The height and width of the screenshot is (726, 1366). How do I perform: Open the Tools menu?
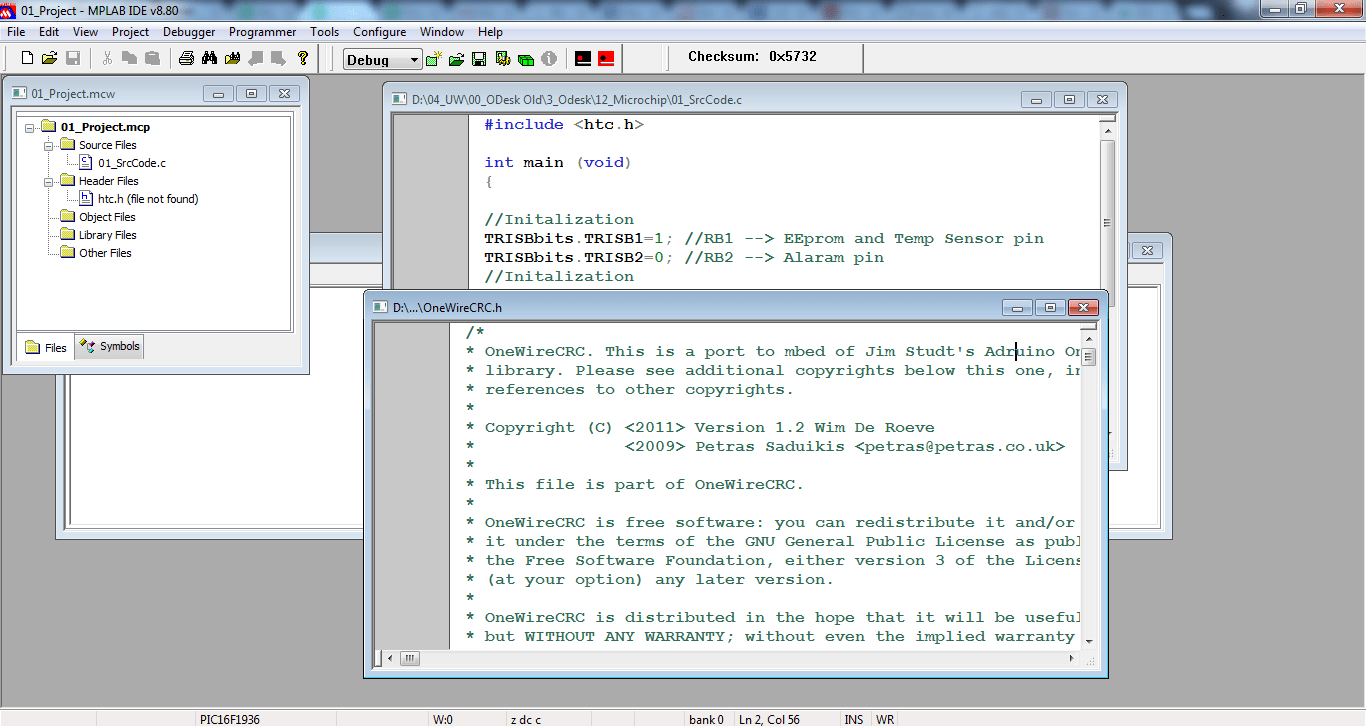coord(324,32)
